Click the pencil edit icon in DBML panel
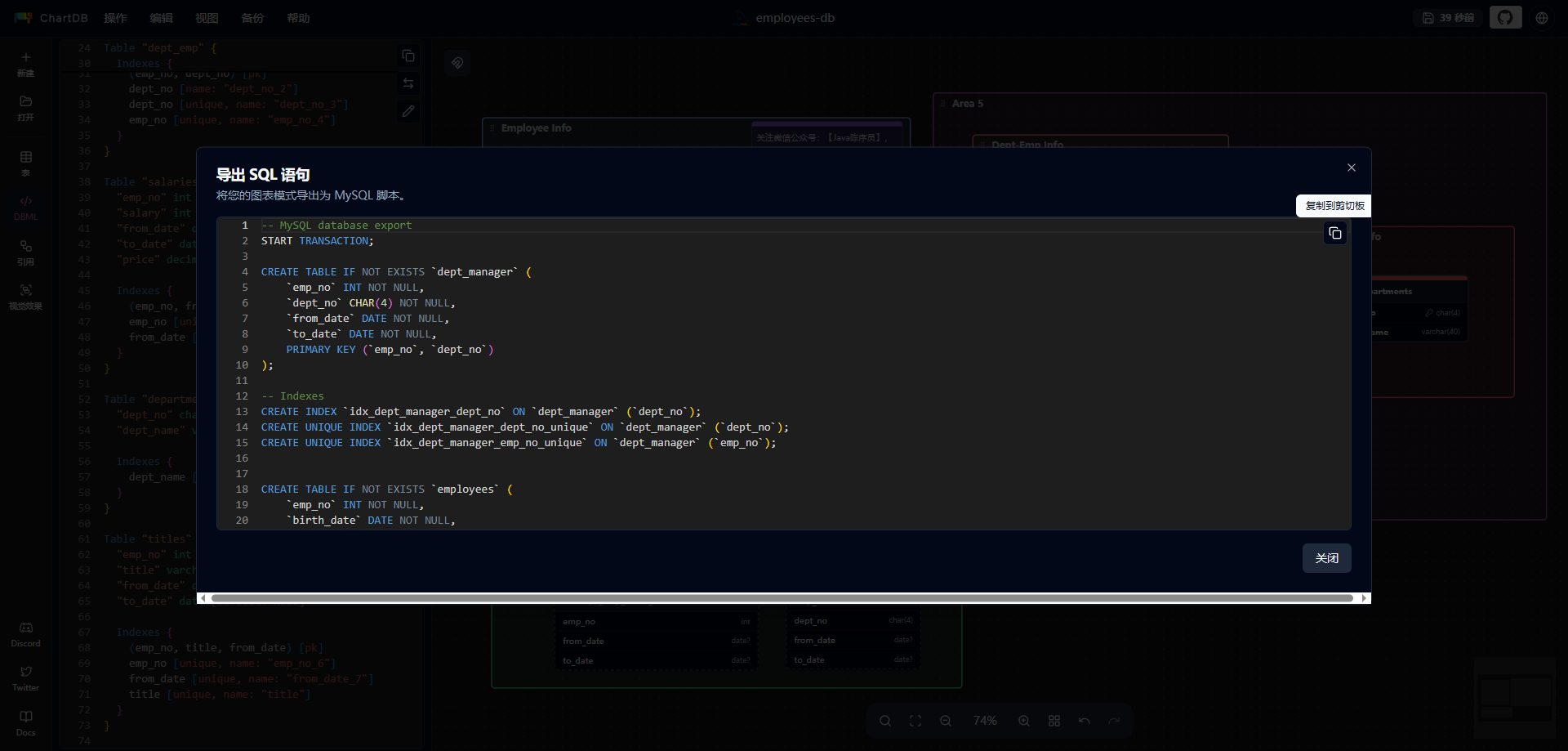The height and width of the screenshot is (751, 1568). tap(408, 111)
